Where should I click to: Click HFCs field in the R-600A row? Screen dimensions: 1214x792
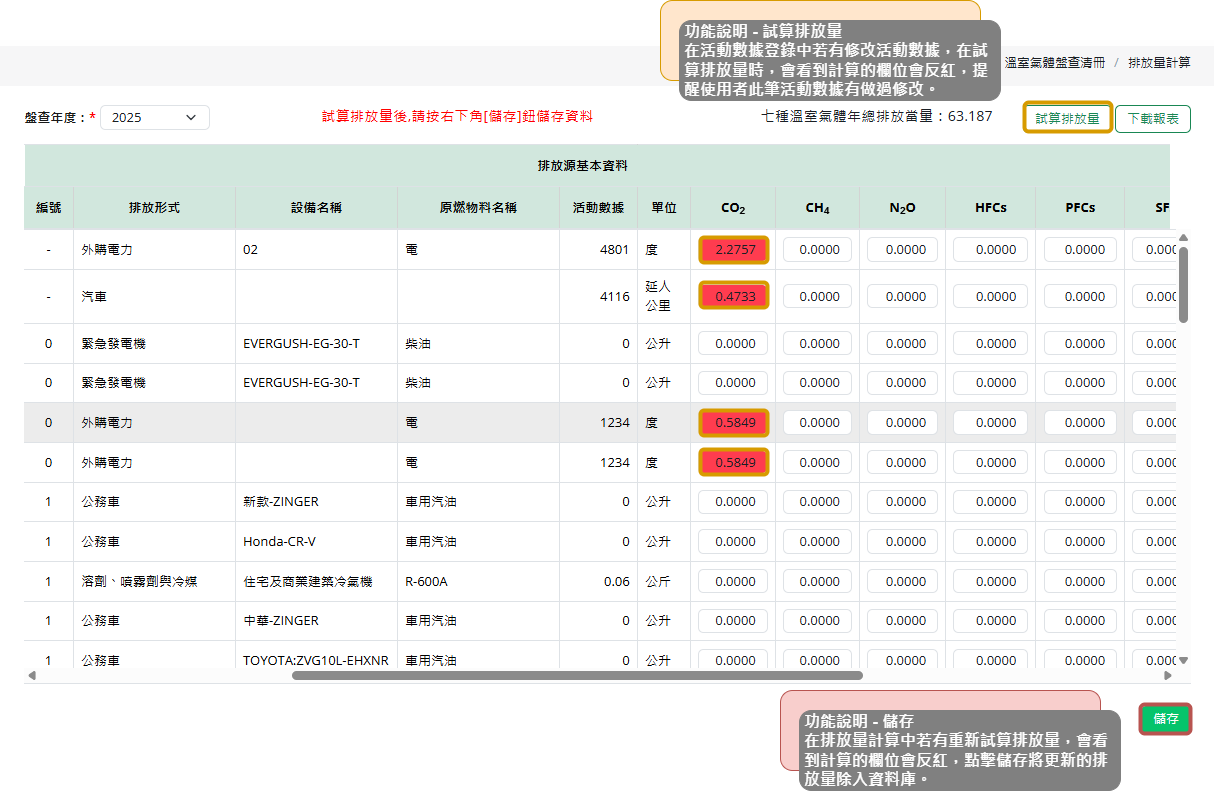pyautogui.click(x=994, y=581)
